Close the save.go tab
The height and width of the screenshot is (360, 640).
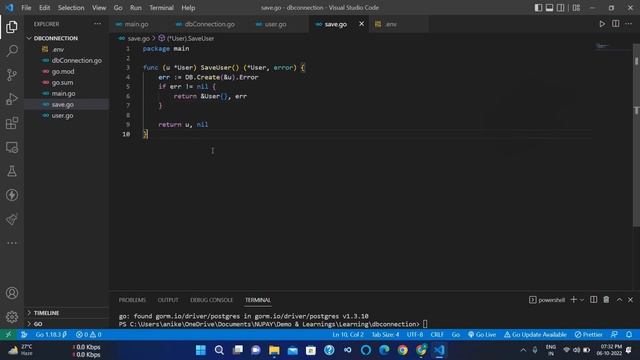point(362,24)
